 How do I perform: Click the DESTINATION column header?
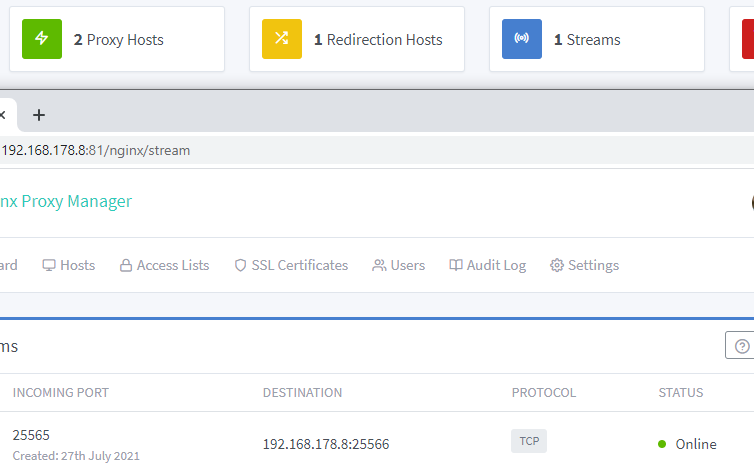coord(302,393)
